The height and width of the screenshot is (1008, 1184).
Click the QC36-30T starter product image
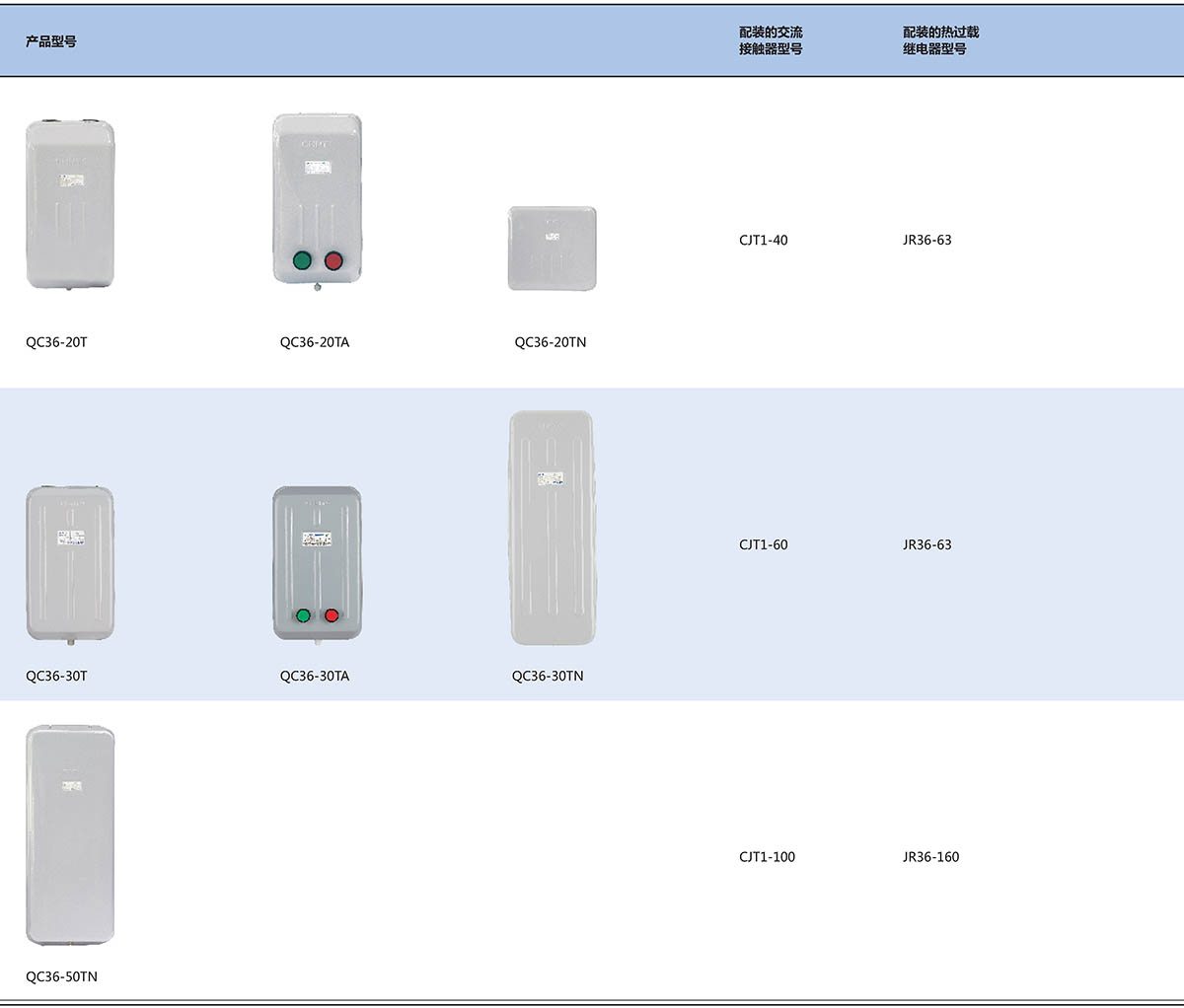70,563
